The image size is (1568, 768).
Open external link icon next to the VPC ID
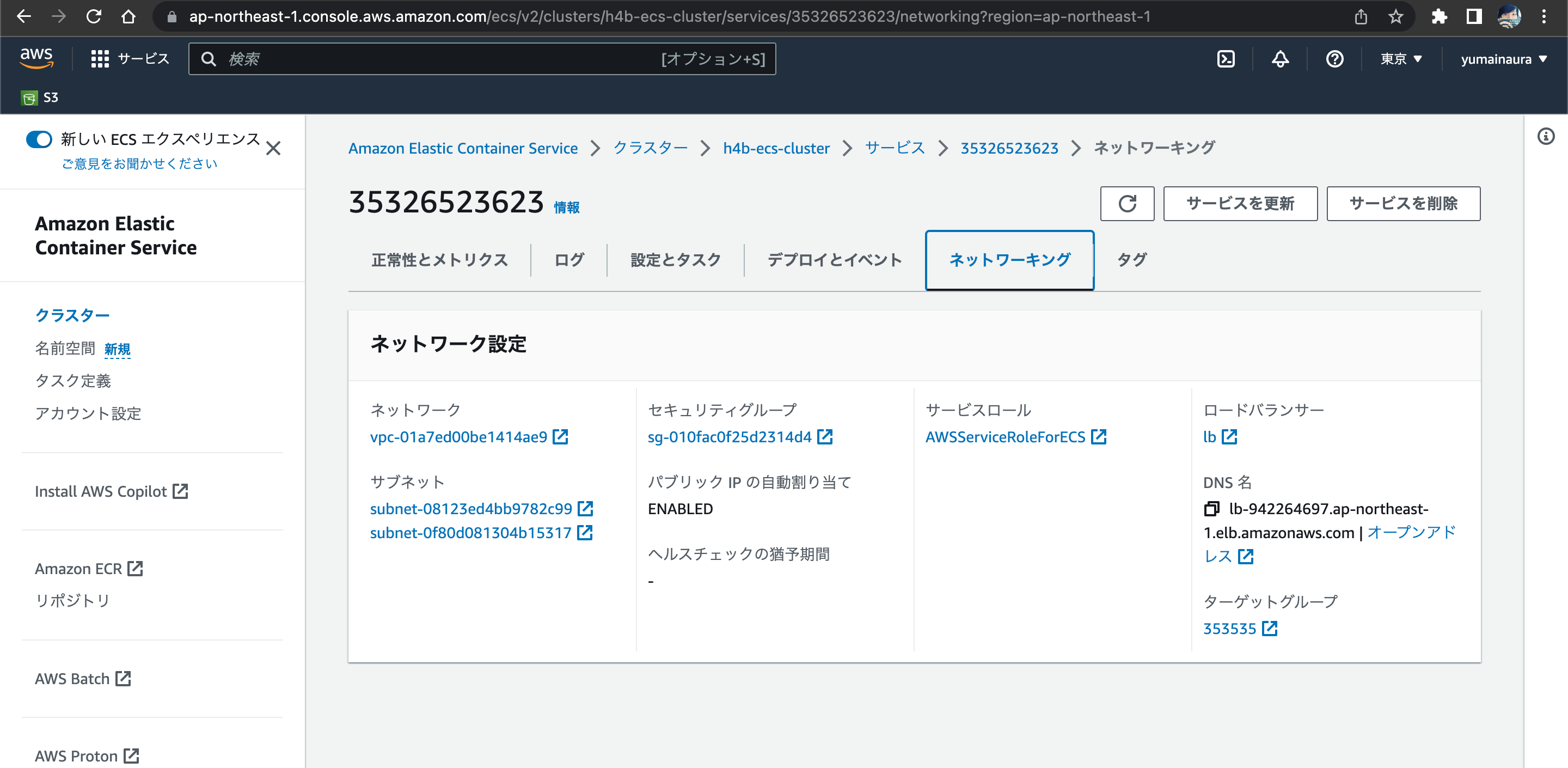[560, 437]
